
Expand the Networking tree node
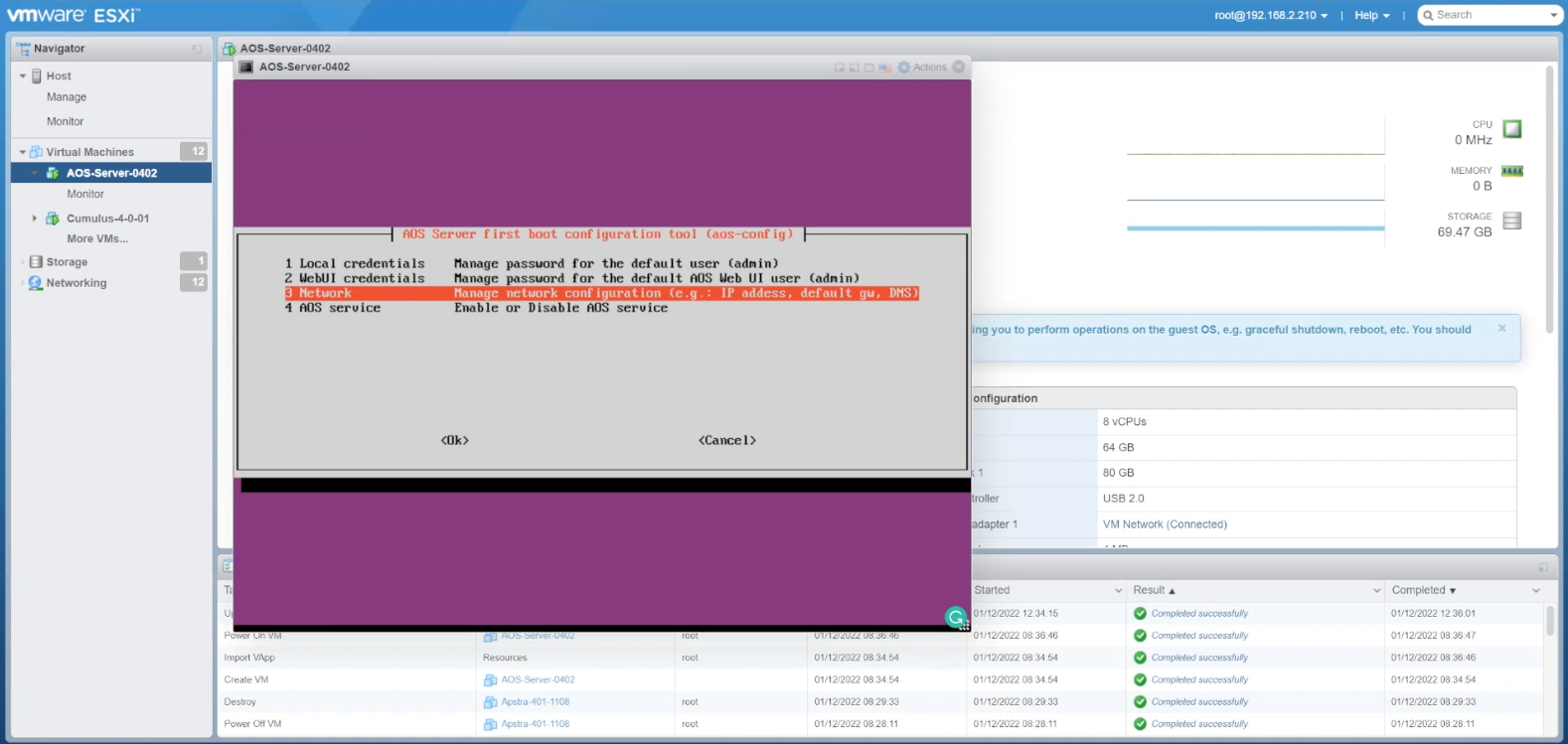23,283
